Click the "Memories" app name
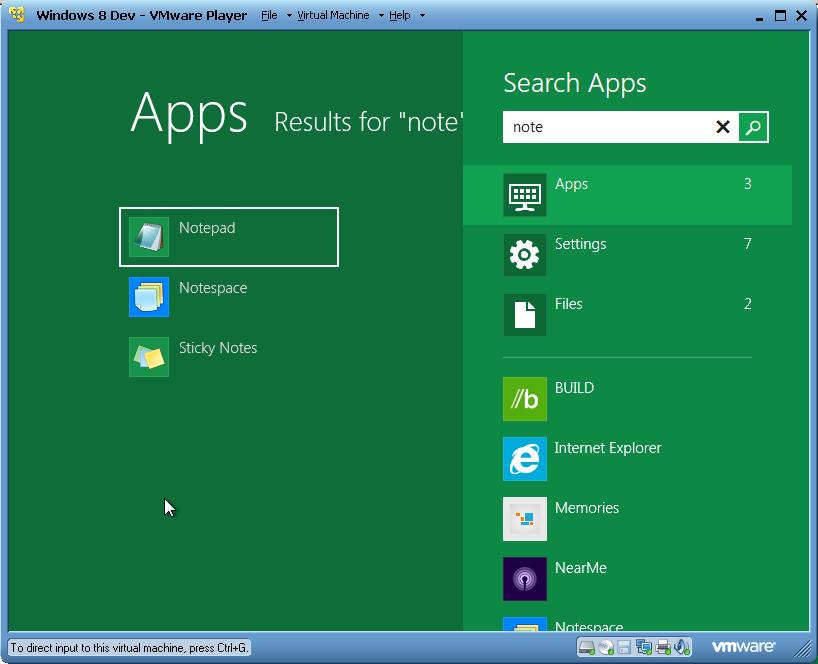 click(587, 508)
